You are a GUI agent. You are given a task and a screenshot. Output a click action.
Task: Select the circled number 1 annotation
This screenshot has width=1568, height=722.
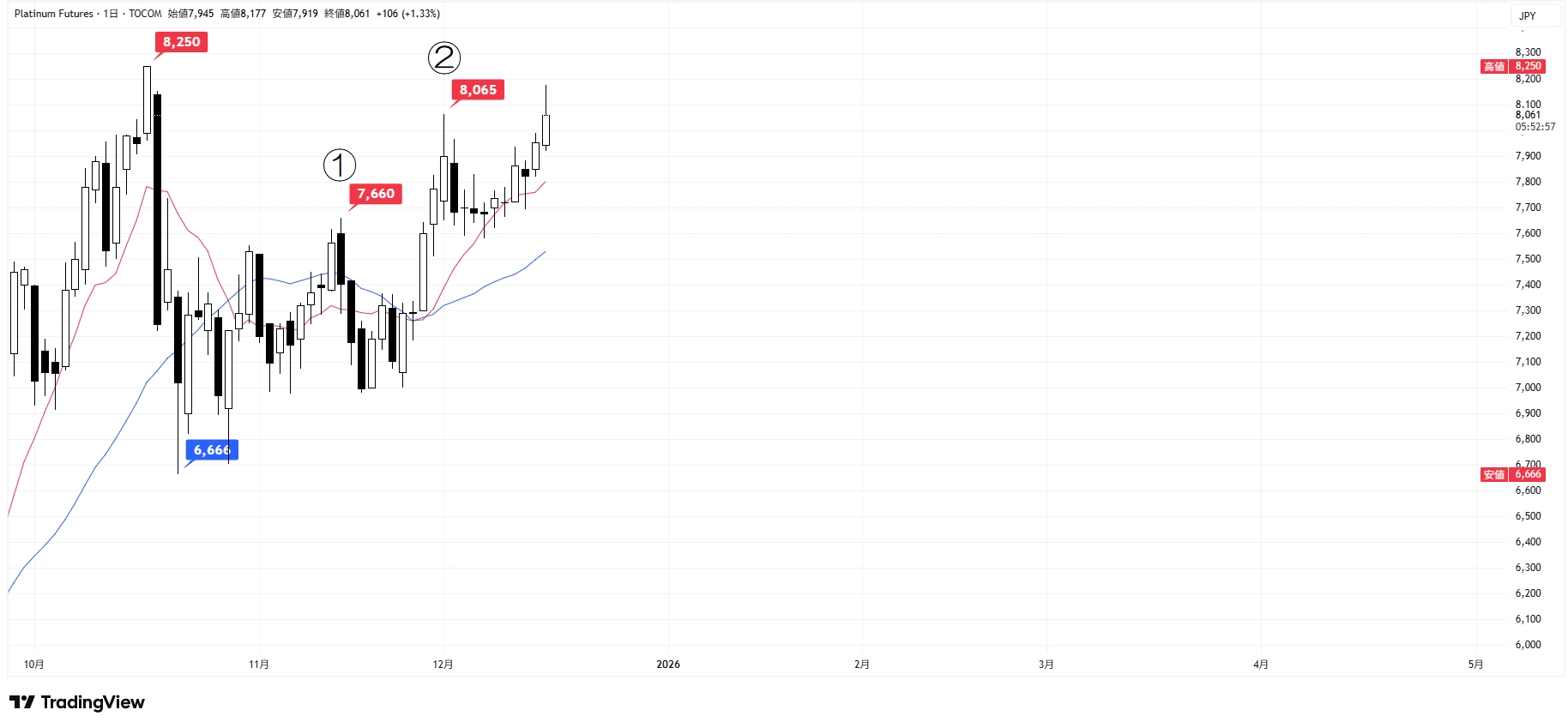coord(340,165)
